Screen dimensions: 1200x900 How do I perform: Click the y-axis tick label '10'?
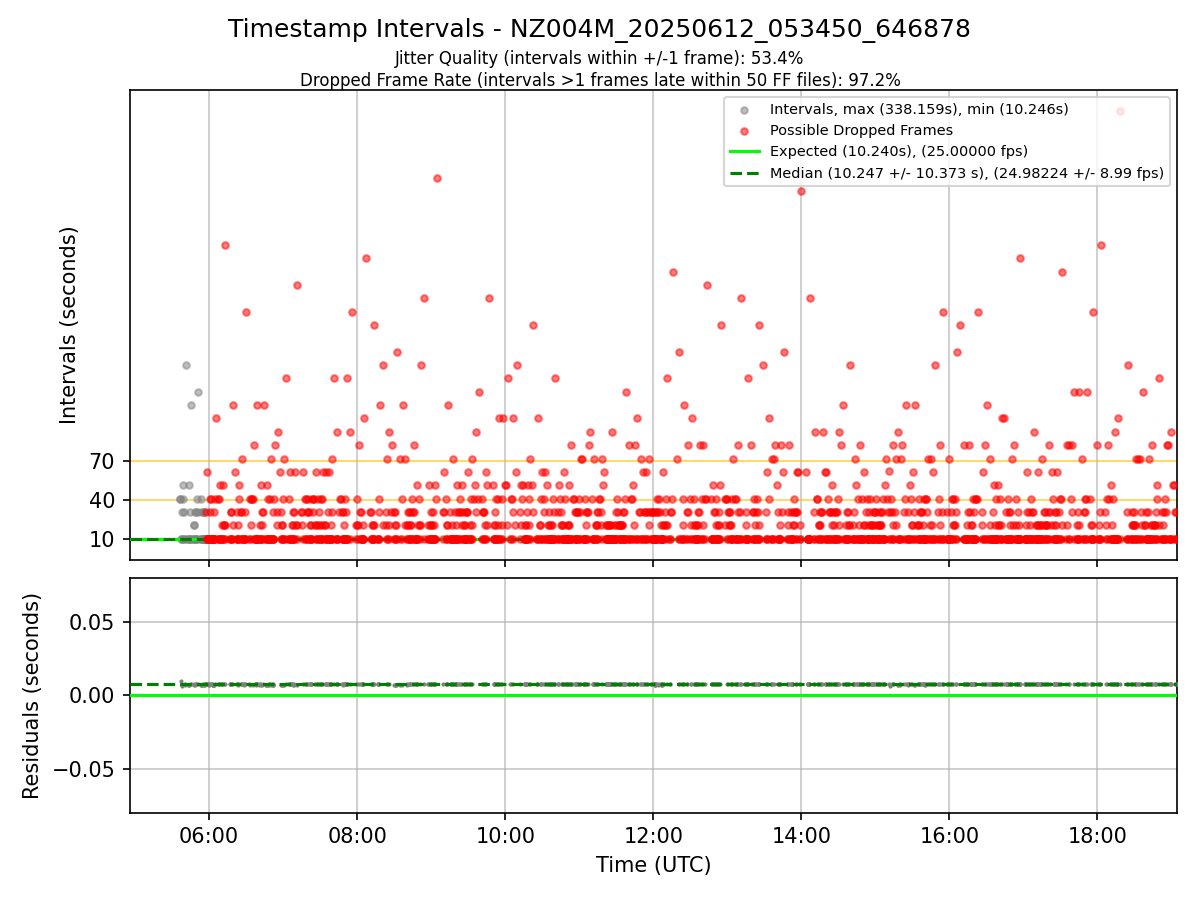[104, 539]
